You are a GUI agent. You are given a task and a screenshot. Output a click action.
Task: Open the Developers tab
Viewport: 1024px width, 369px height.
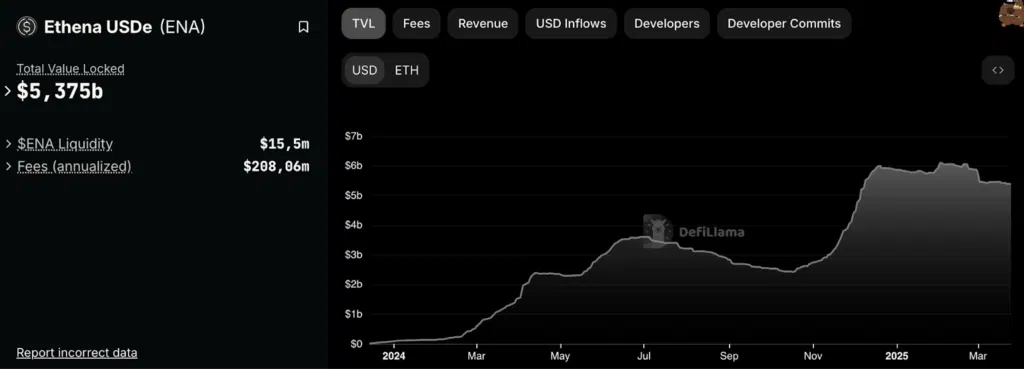pyautogui.click(x=667, y=24)
